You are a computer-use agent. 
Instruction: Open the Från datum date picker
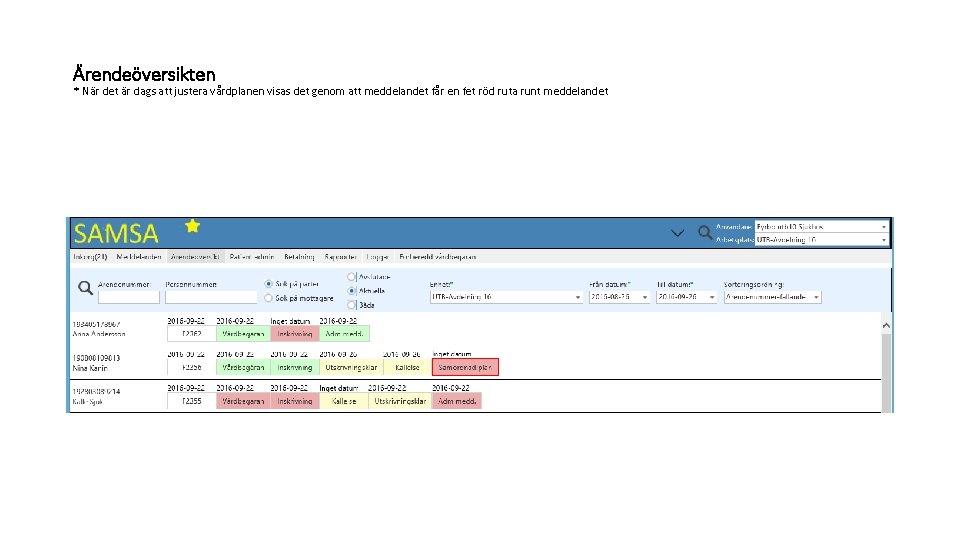click(619, 297)
